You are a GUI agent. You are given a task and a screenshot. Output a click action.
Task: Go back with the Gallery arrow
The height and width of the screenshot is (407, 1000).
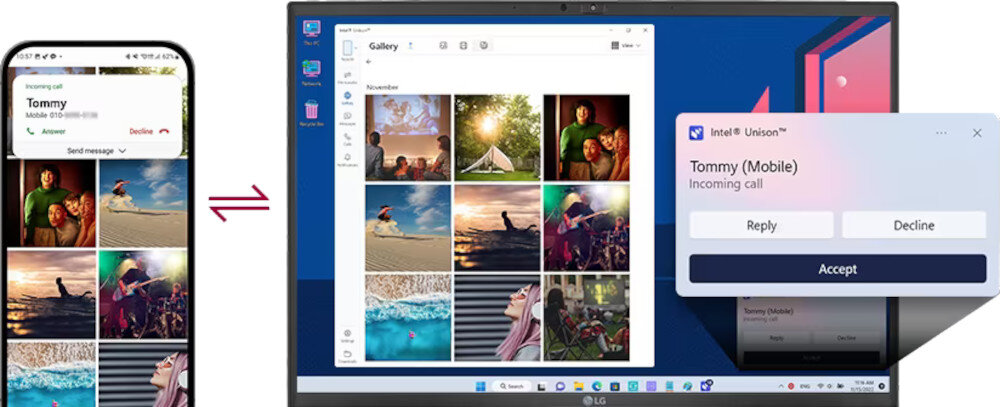pyautogui.click(x=369, y=62)
